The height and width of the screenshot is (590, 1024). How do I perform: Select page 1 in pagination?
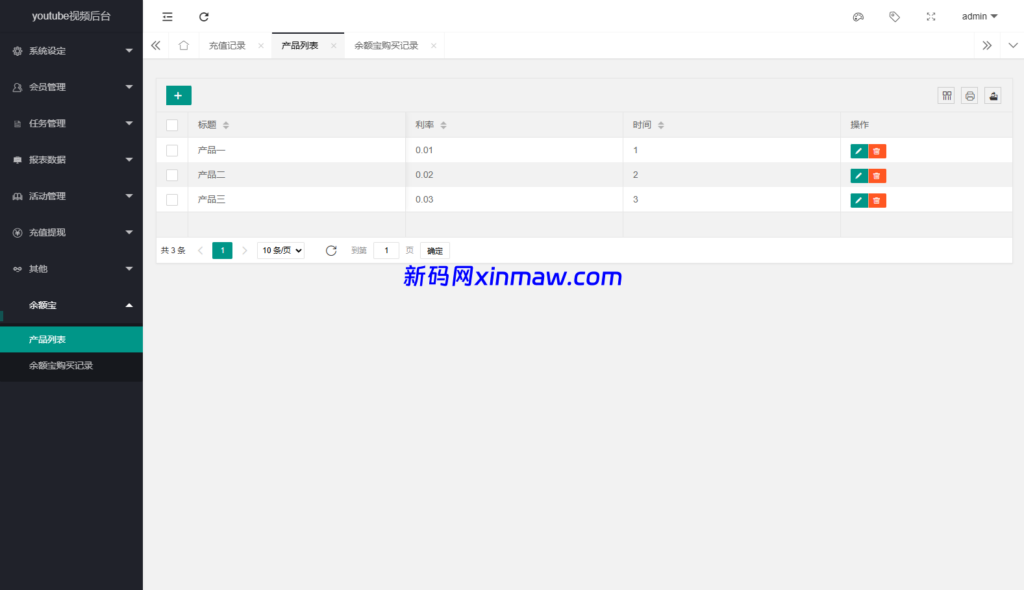click(222, 250)
